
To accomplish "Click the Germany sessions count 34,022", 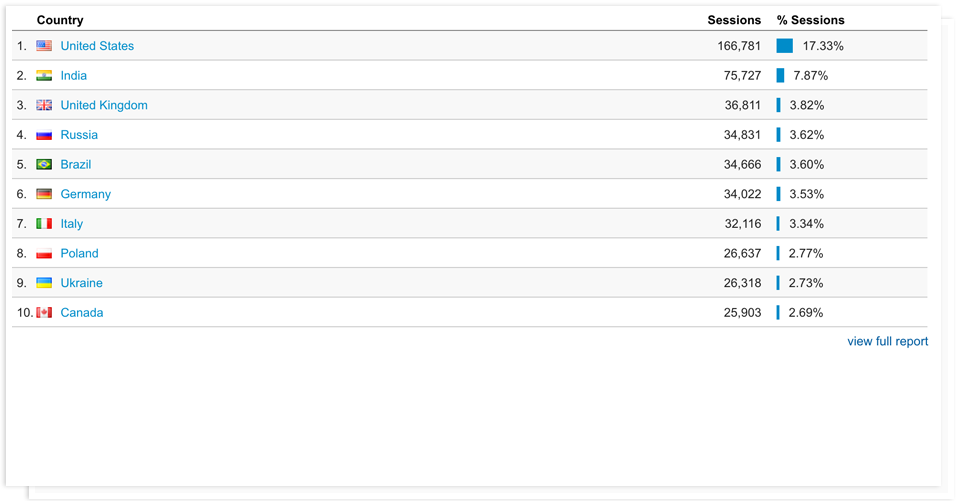I will 742,194.
